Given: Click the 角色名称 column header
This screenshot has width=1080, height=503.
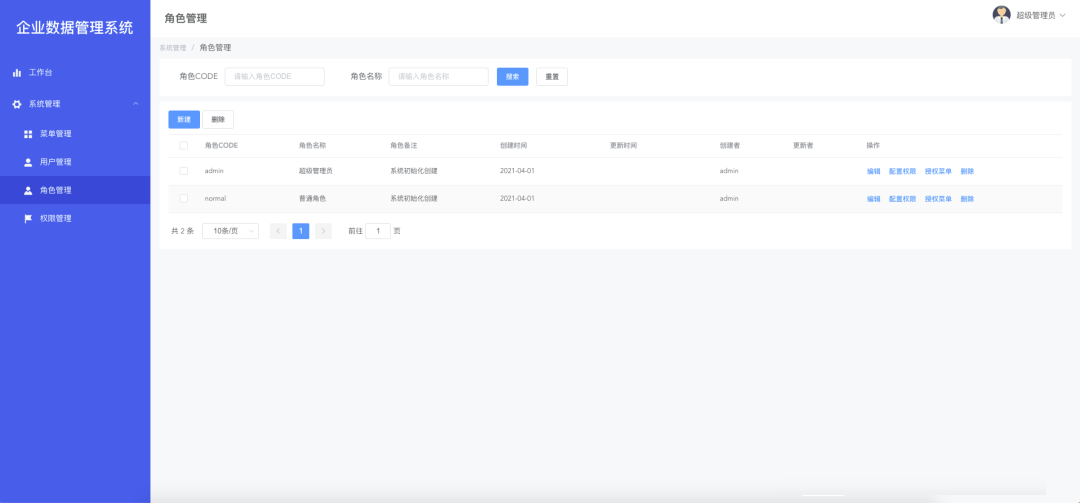Looking at the screenshot, I should [x=312, y=145].
